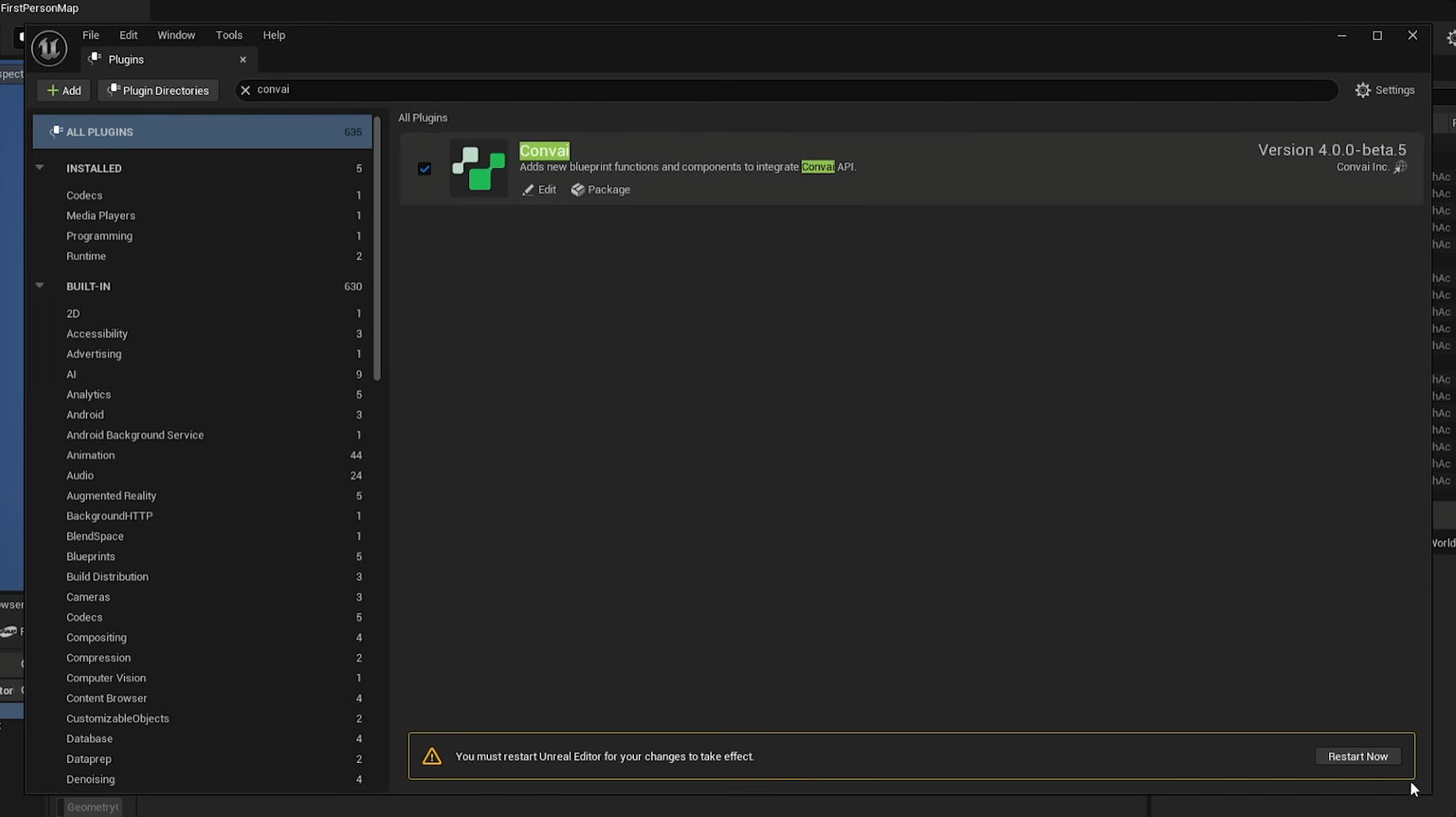Select Cameras category
This screenshot has height=817, width=1456.
[x=202, y=596]
